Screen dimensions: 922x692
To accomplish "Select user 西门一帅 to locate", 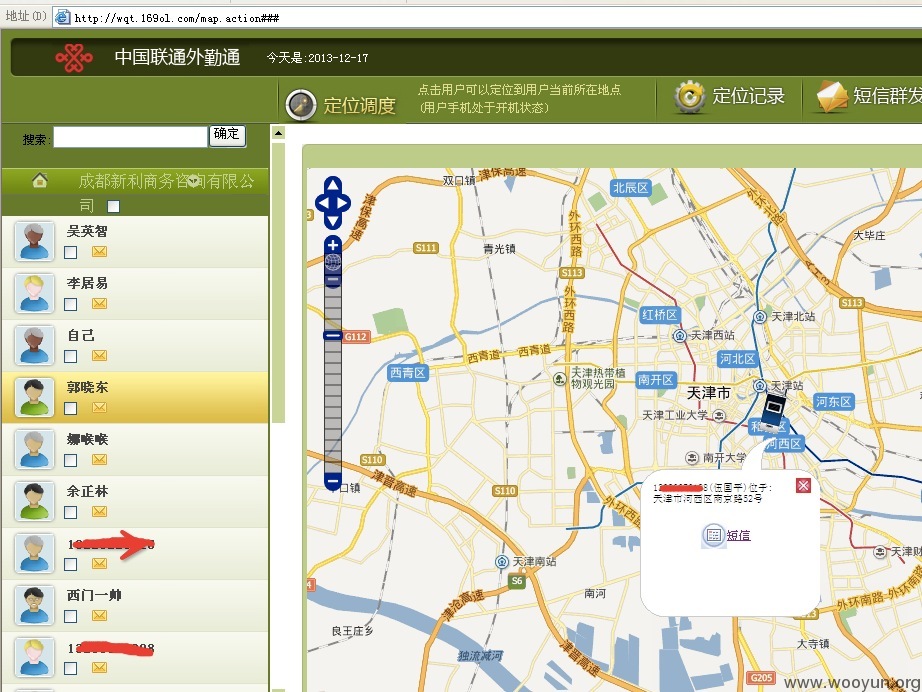I will point(94,595).
